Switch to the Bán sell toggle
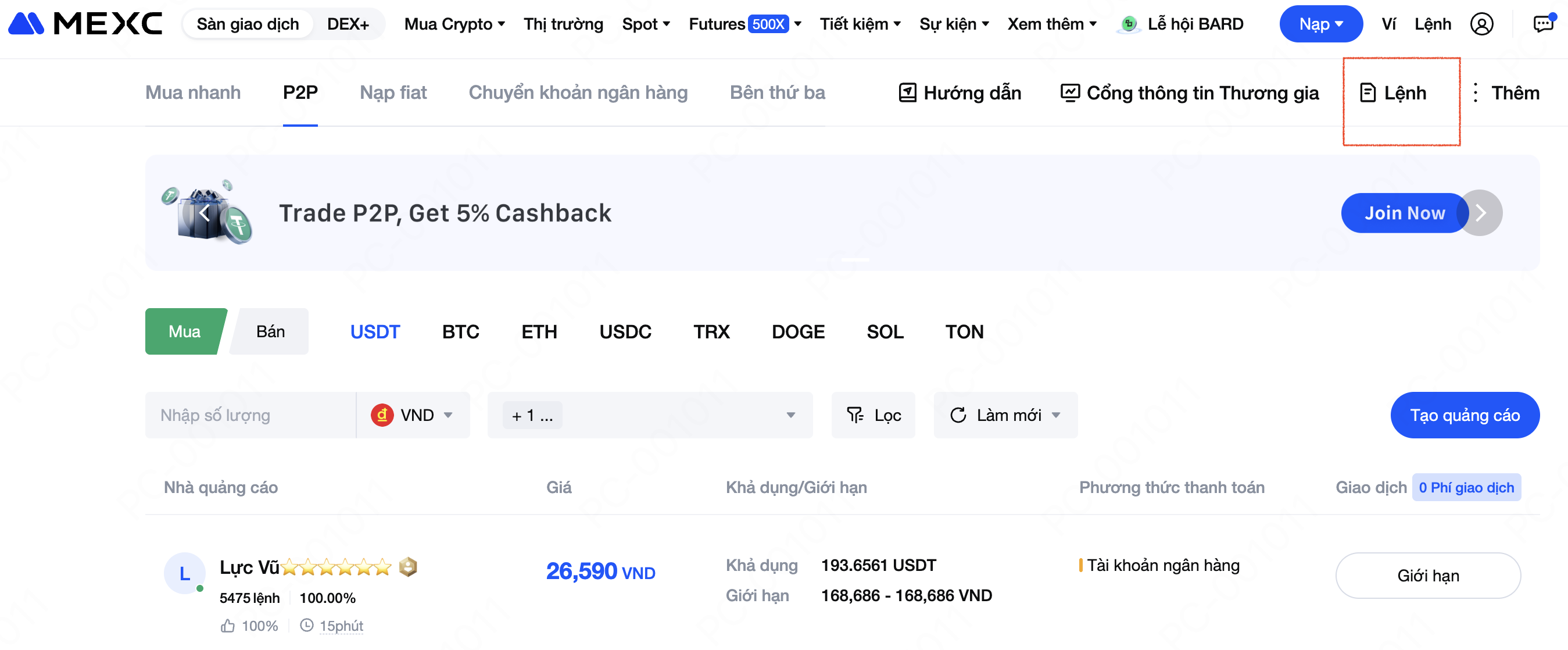Viewport: 1568px width, 650px height. [270, 331]
